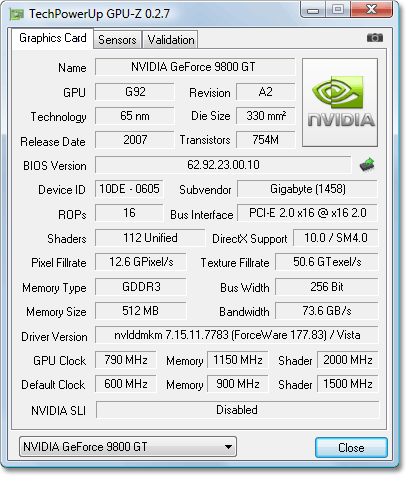
Task: Click the Die Size value 330 mm²
Action: (x=266, y=116)
